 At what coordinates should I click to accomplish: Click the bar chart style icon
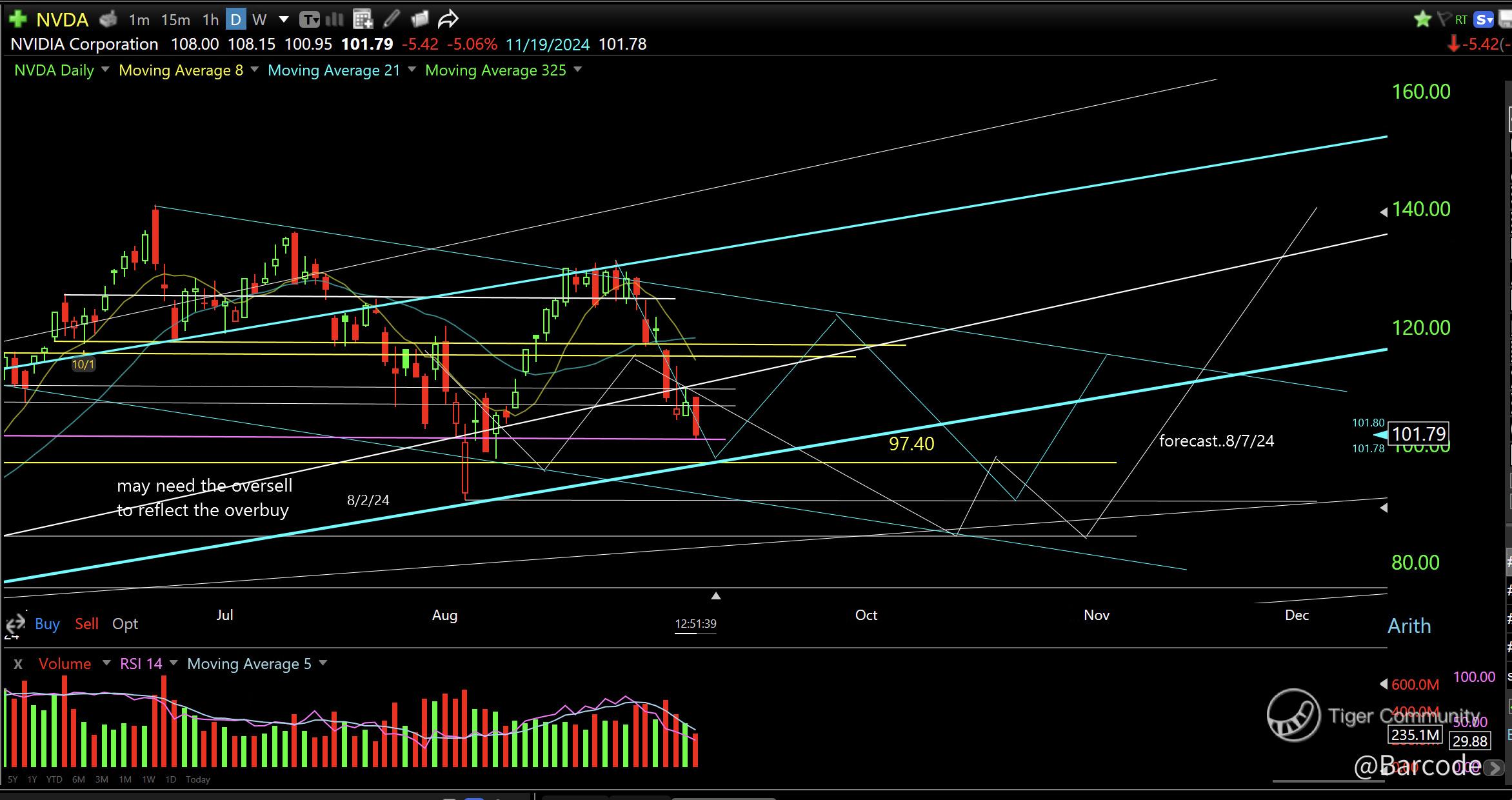pyautogui.click(x=335, y=19)
